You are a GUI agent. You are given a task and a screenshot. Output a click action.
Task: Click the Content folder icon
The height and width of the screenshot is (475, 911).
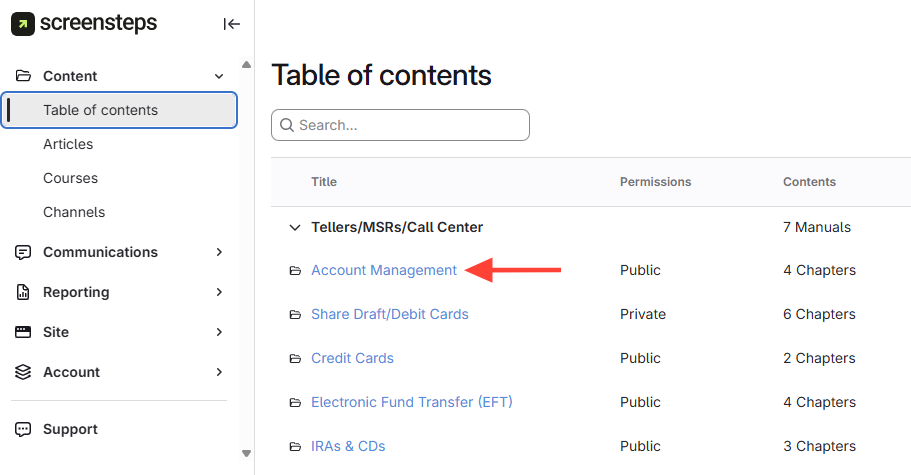point(23,76)
